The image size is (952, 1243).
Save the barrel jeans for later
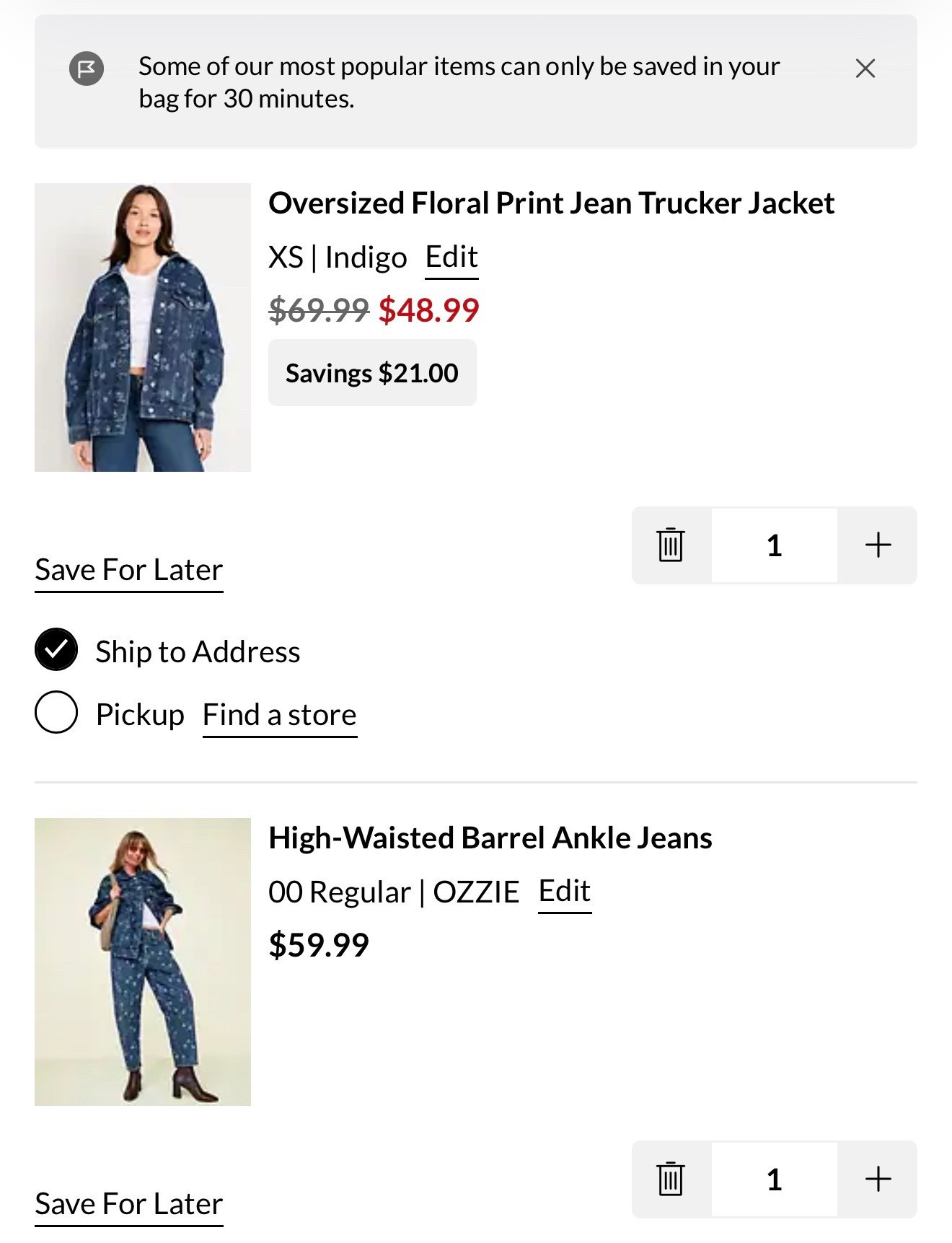coord(128,1203)
